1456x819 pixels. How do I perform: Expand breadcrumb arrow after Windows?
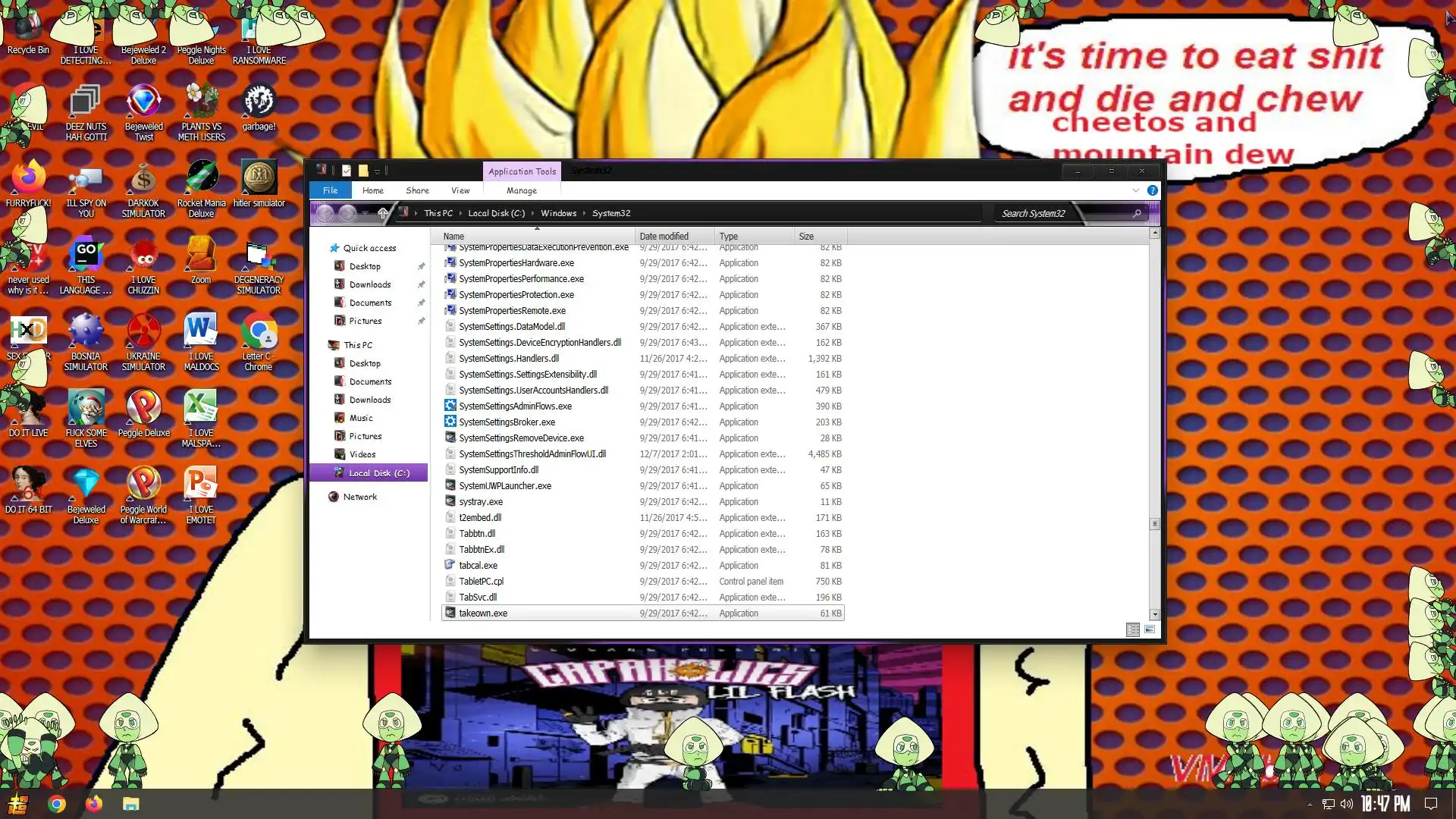[x=584, y=213]
